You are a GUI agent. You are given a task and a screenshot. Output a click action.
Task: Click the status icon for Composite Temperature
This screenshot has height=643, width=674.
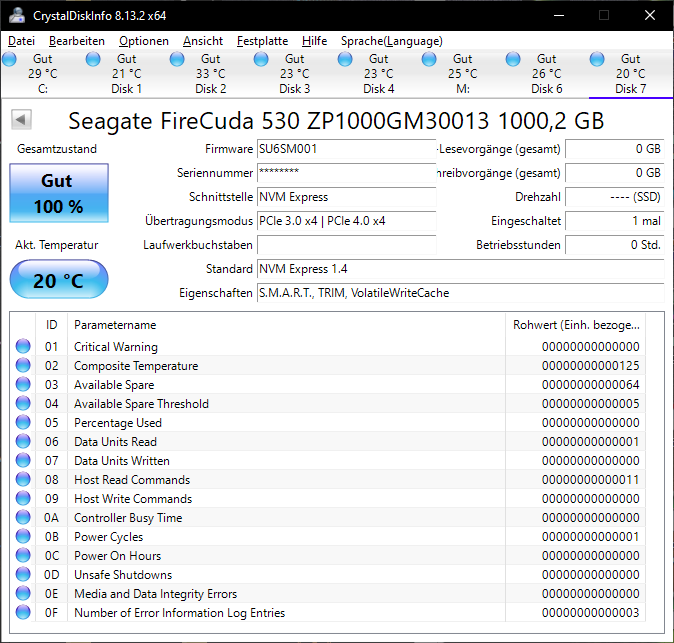point(23,365)
